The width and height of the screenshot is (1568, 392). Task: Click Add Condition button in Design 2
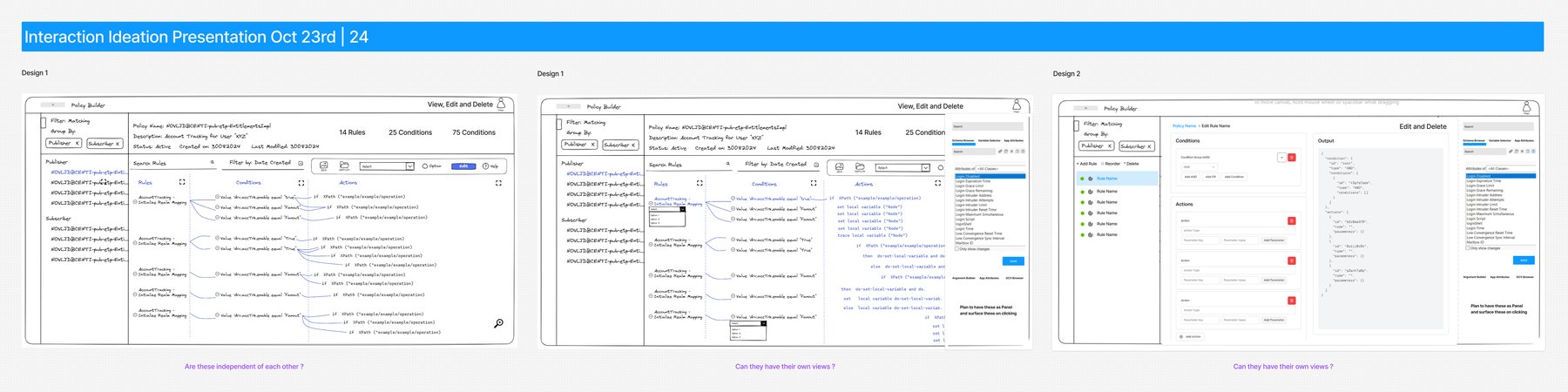(1234, 177)
